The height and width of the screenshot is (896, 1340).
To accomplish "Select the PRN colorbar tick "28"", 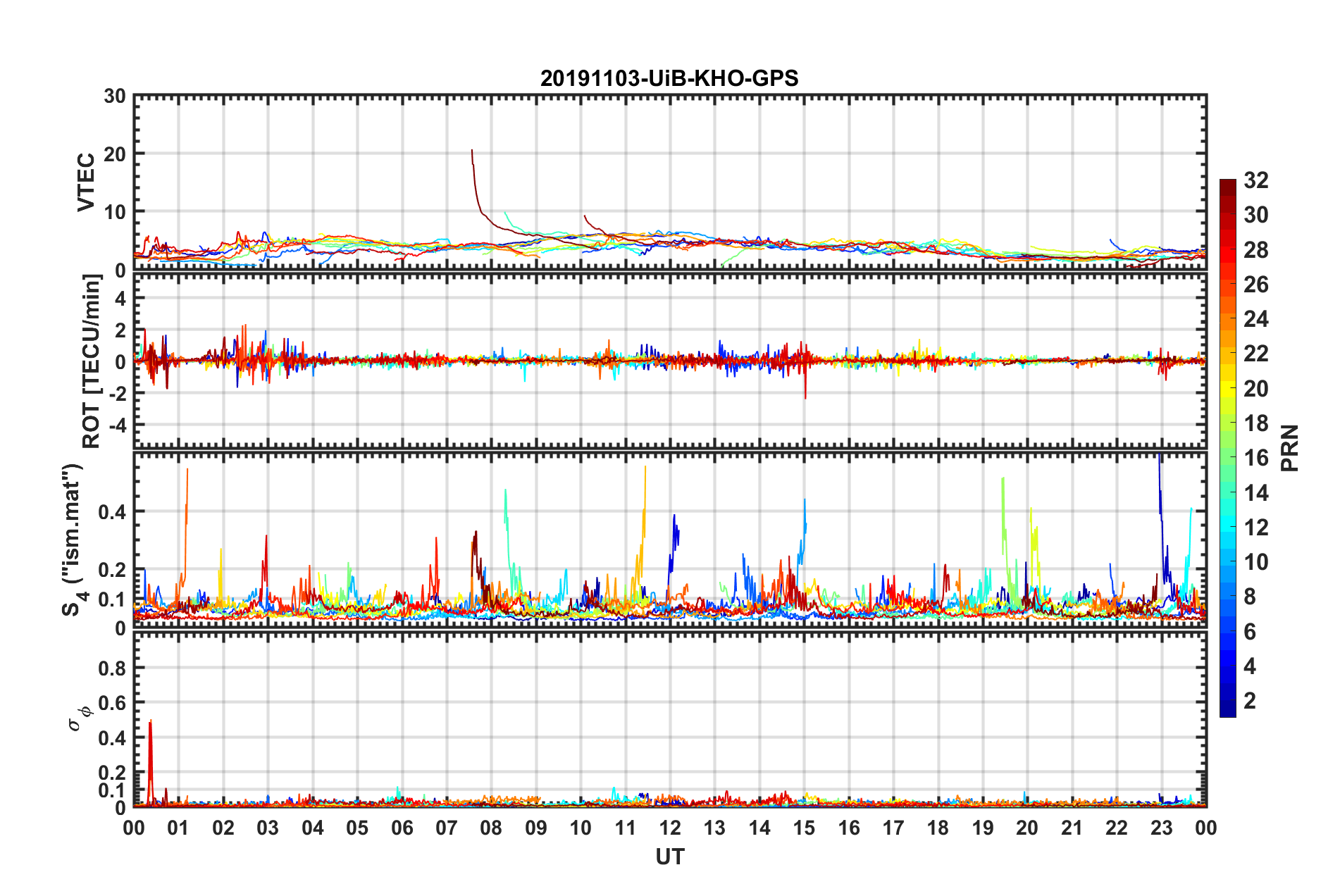I will (1256, 250).
